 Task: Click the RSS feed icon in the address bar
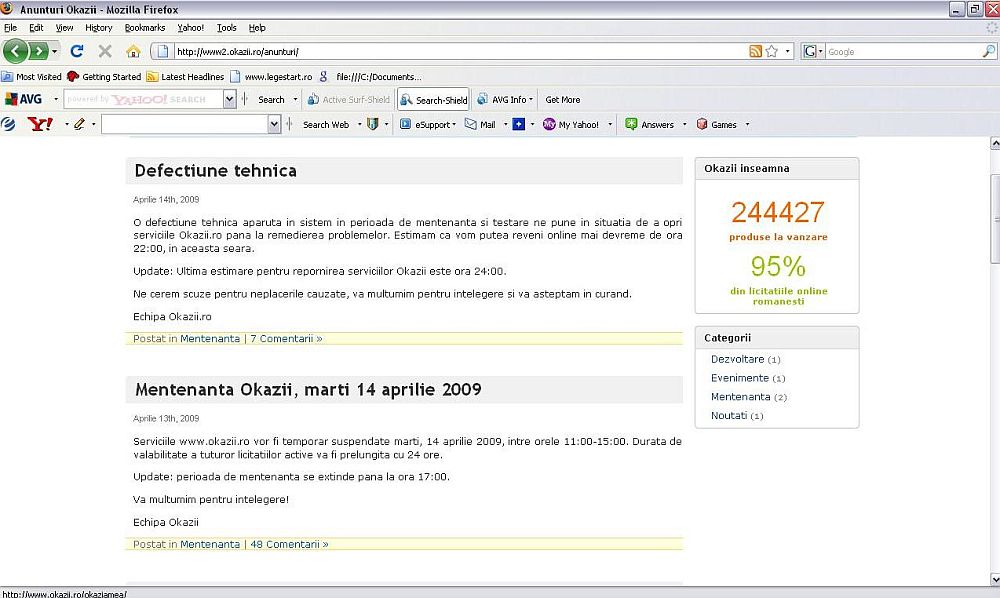click(x=756, y=51)
